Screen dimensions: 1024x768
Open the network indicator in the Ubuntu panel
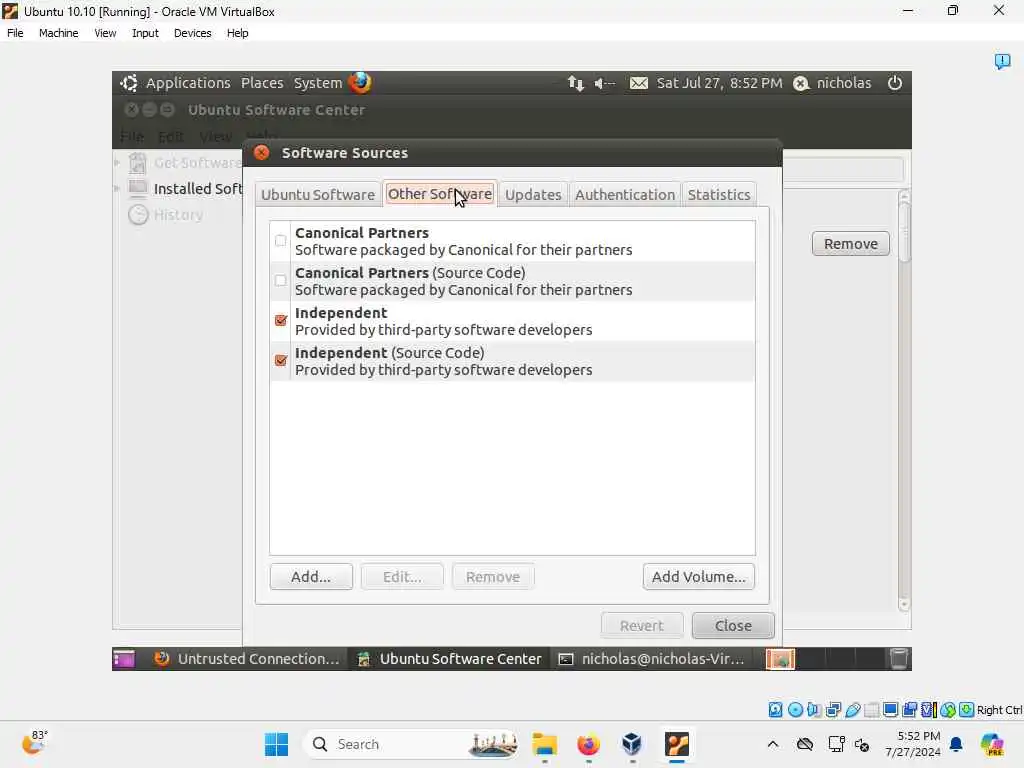(x=575, y=83)
